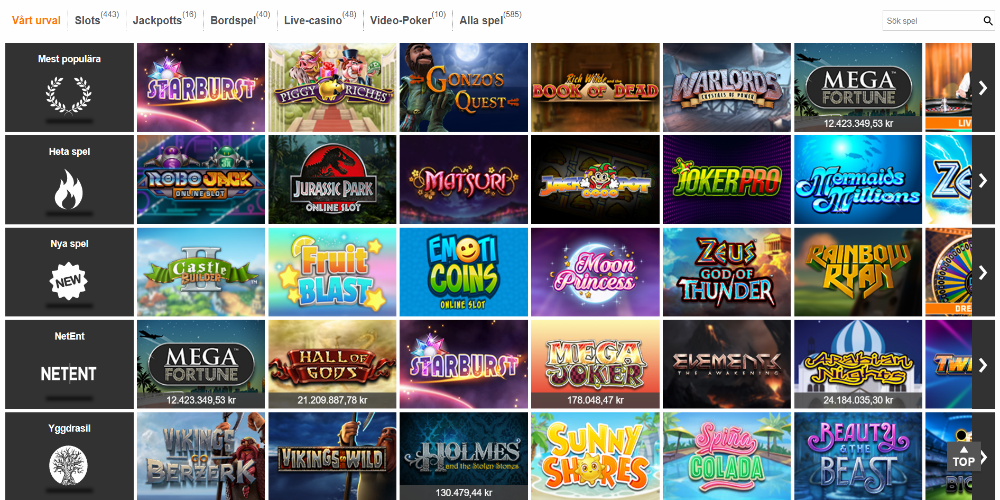Open the Jurassic Park slot thumbnail
Image resolution: width=1000 pixels, height=500 pixels.
point(332,179)
